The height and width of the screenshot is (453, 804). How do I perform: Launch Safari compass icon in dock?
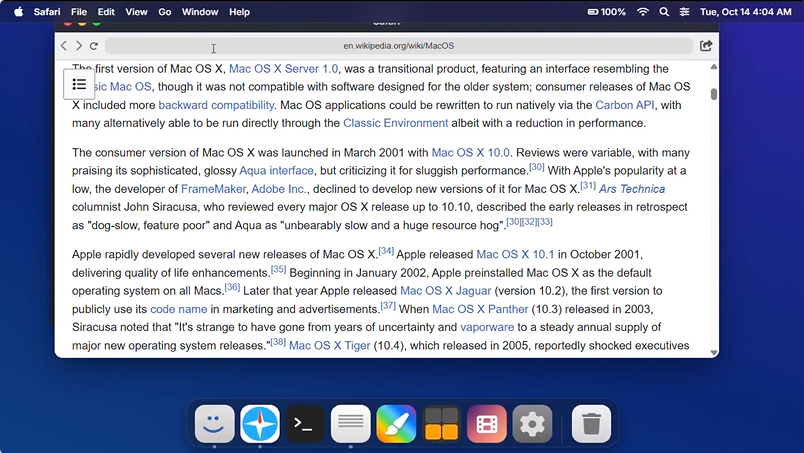click(260, 424)
